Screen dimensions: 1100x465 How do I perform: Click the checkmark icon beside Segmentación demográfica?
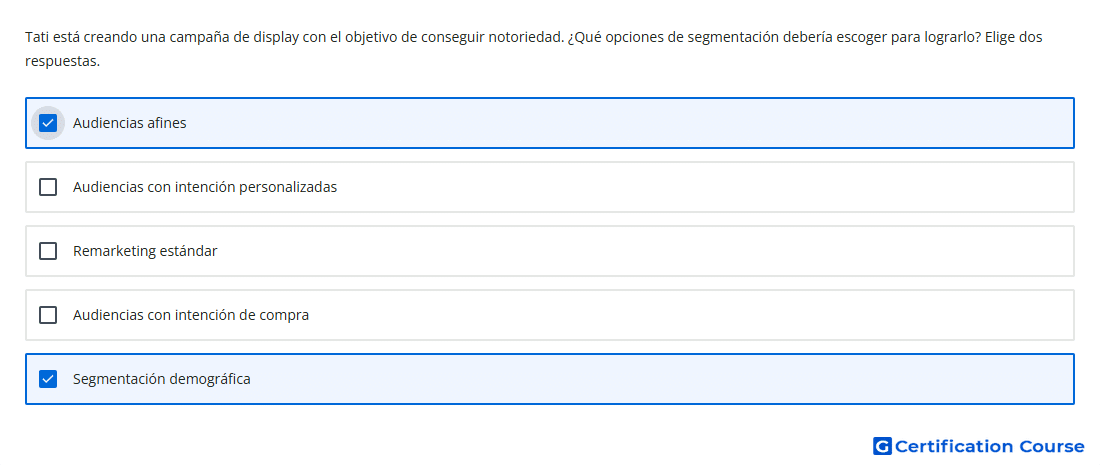48,379
